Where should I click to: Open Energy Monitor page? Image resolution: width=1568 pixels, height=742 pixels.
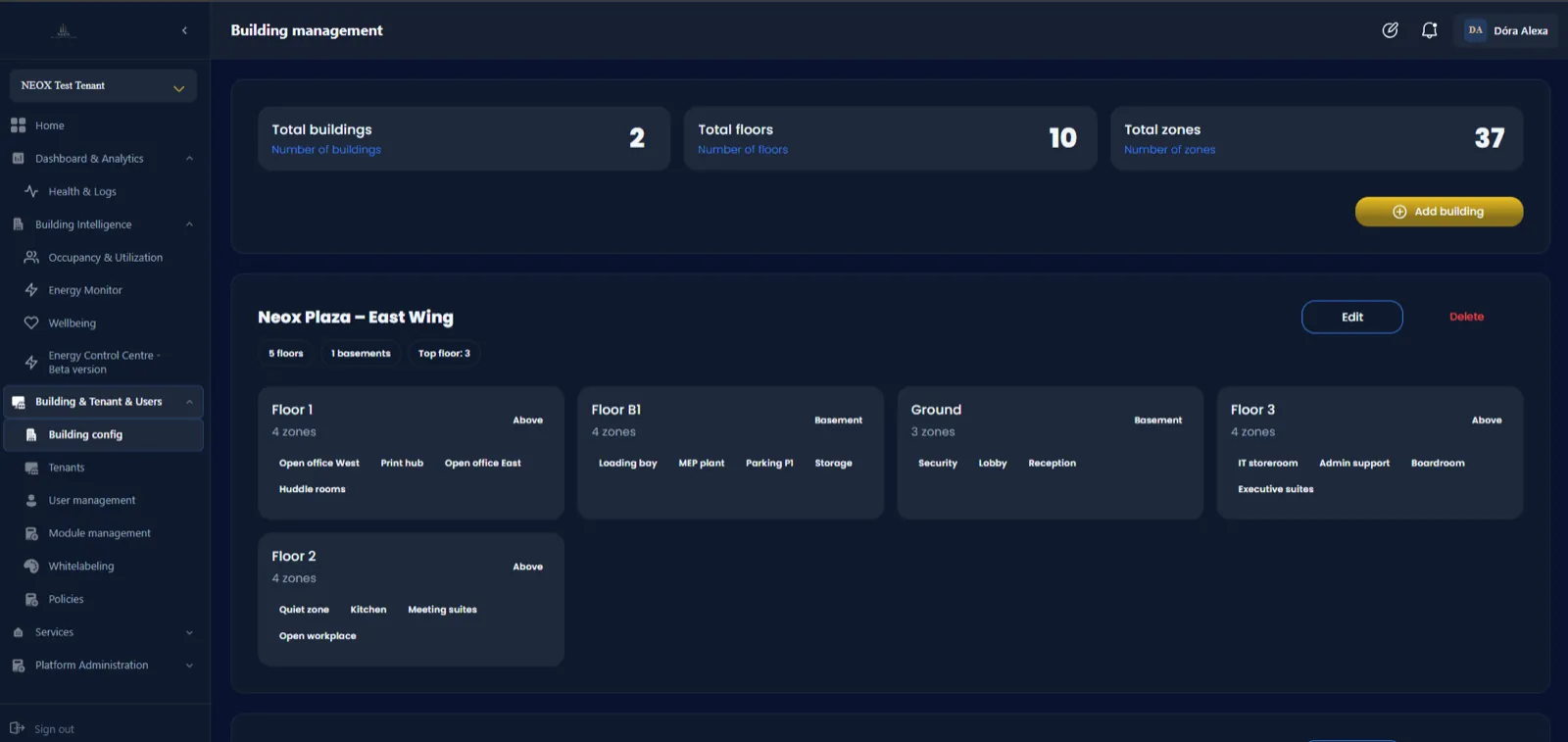85,290
